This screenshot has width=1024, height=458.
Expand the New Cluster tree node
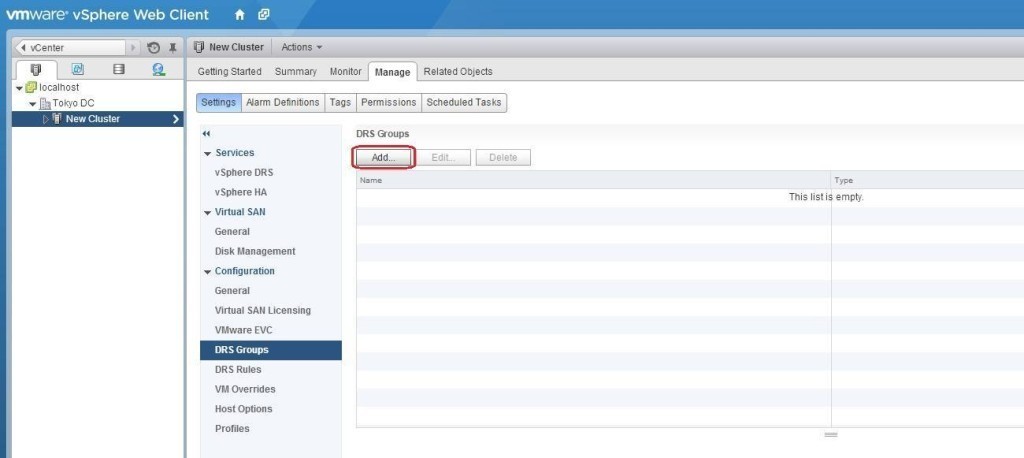[x=46, y=119]
